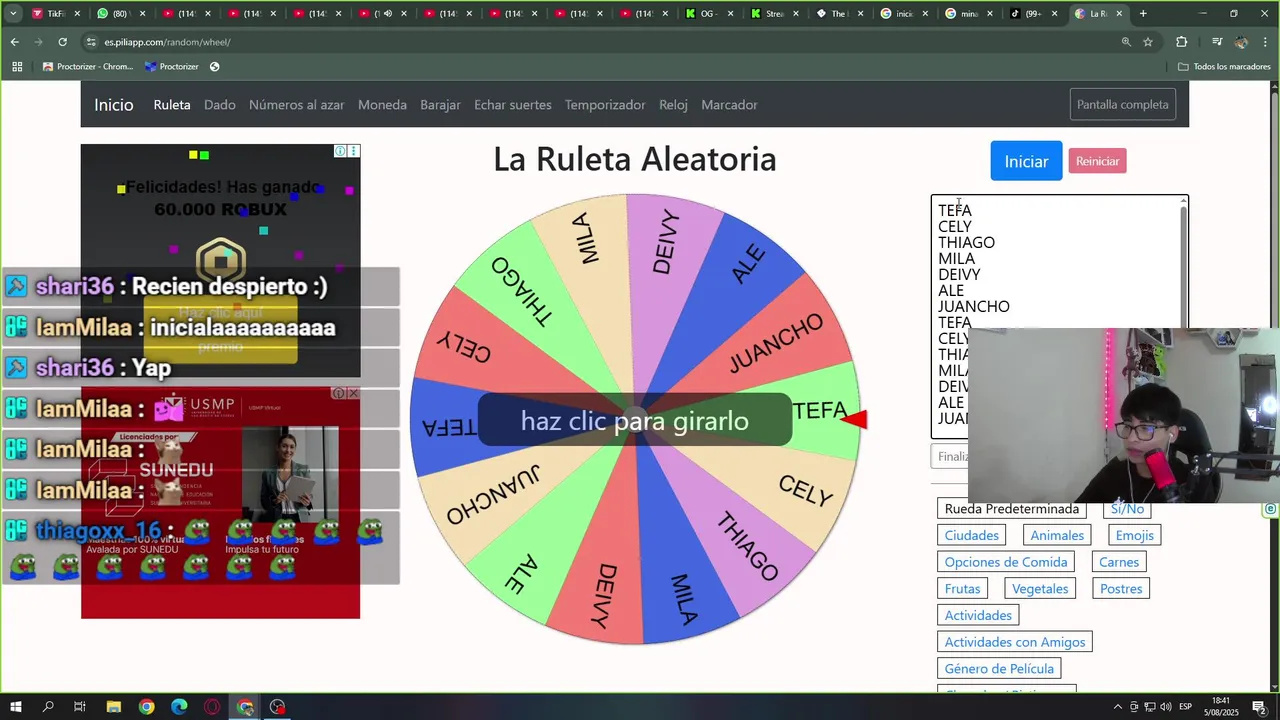The image size is (1280, 720).
Task: Open the Windows Start menu
Action: (x=16, y=707)
